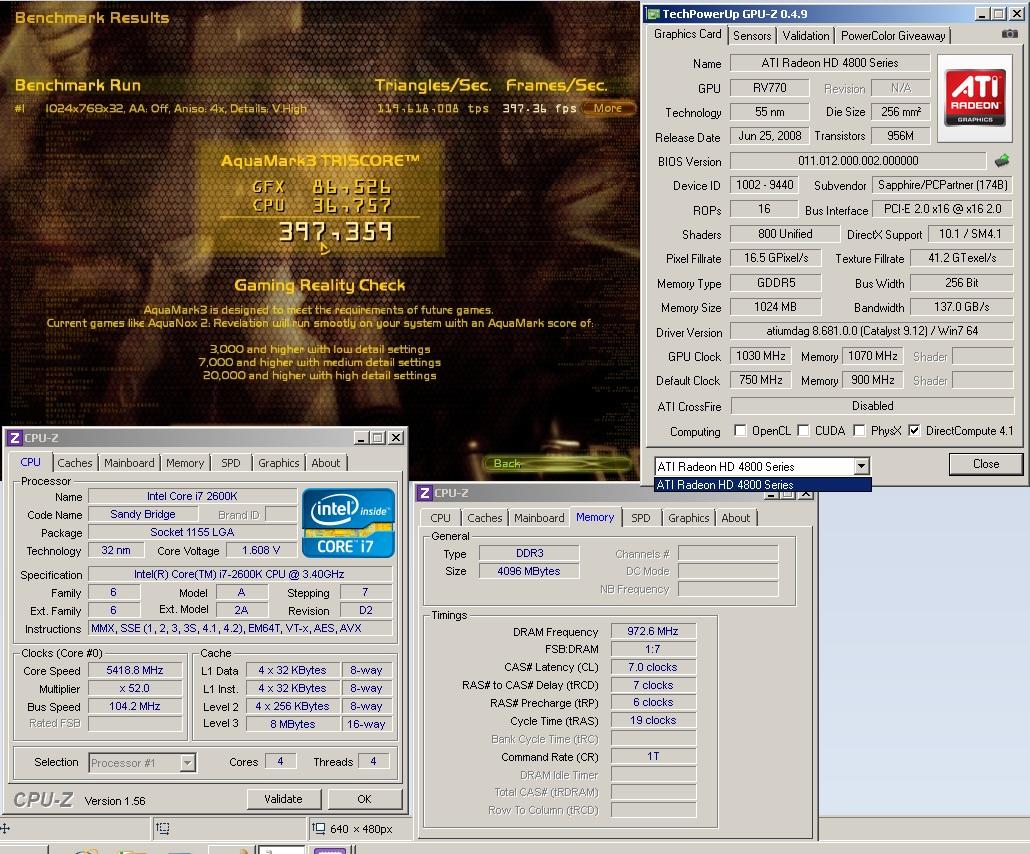Click the Level 3 cache value 8 MBytes
Screen dimensions: 1030x854
292,724
